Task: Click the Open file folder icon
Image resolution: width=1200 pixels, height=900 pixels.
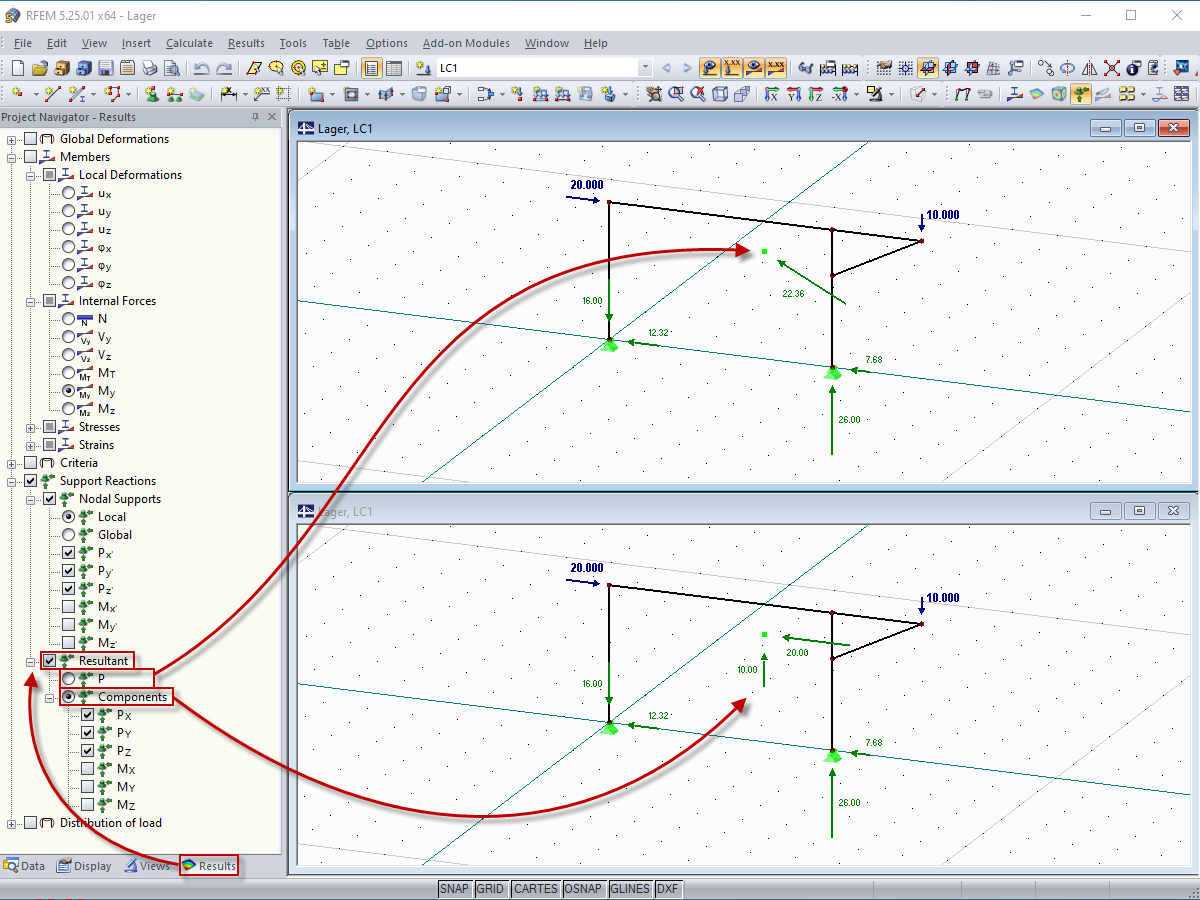Action: 40,68
